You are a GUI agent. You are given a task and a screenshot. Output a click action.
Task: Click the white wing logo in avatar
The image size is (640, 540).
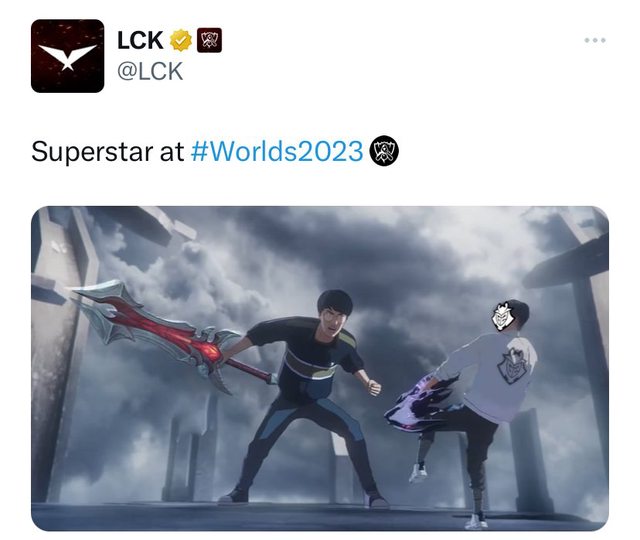[67, 56]
